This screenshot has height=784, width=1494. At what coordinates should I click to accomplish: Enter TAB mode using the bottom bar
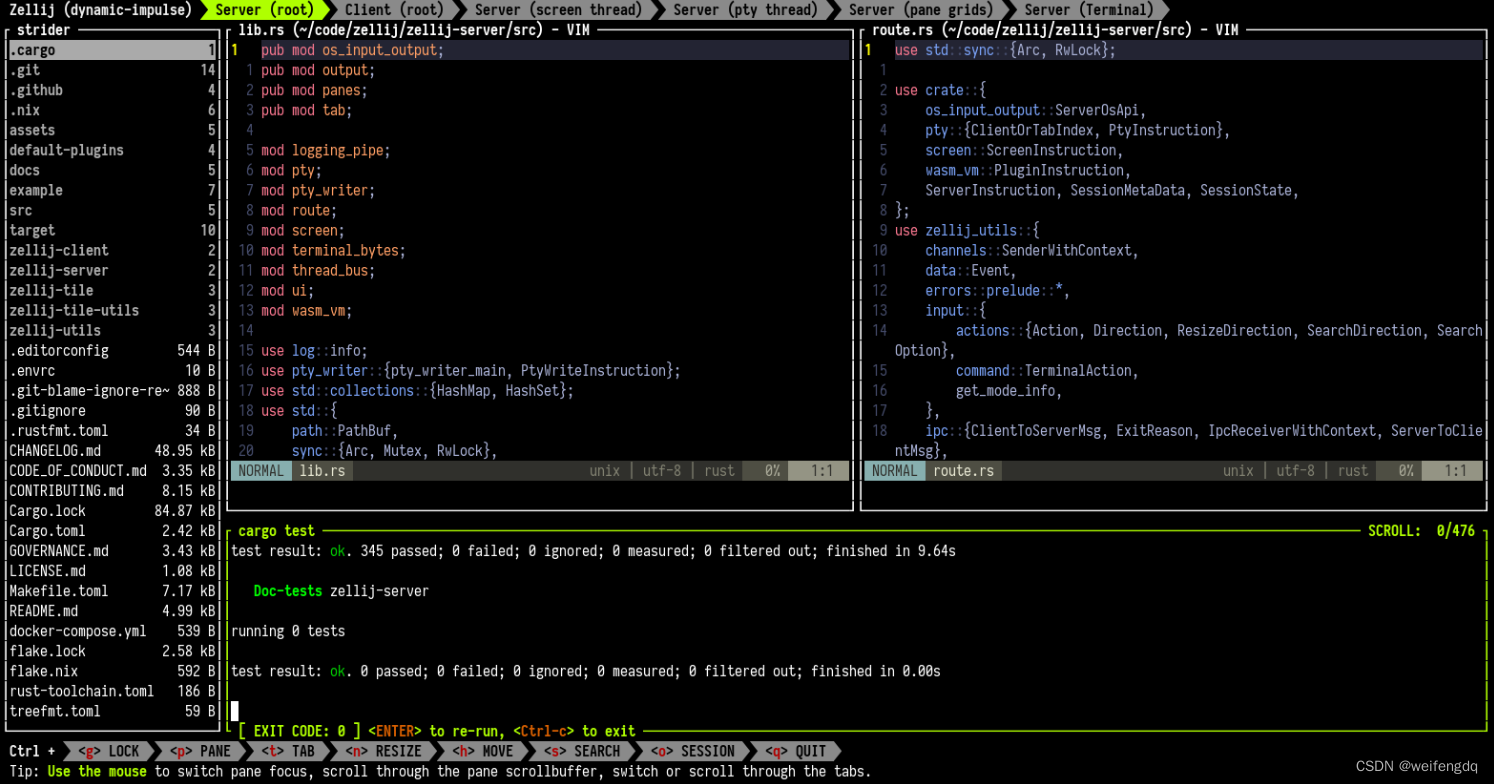[289, 750]
